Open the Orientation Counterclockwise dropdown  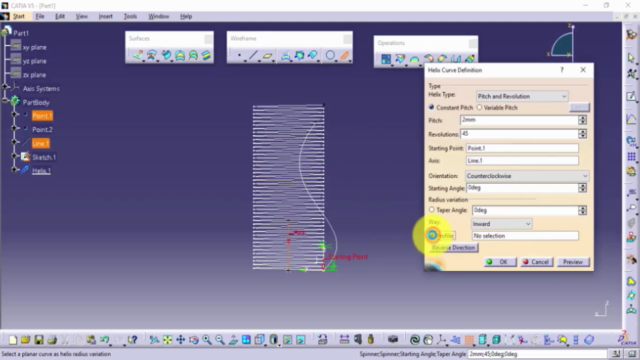527,176
